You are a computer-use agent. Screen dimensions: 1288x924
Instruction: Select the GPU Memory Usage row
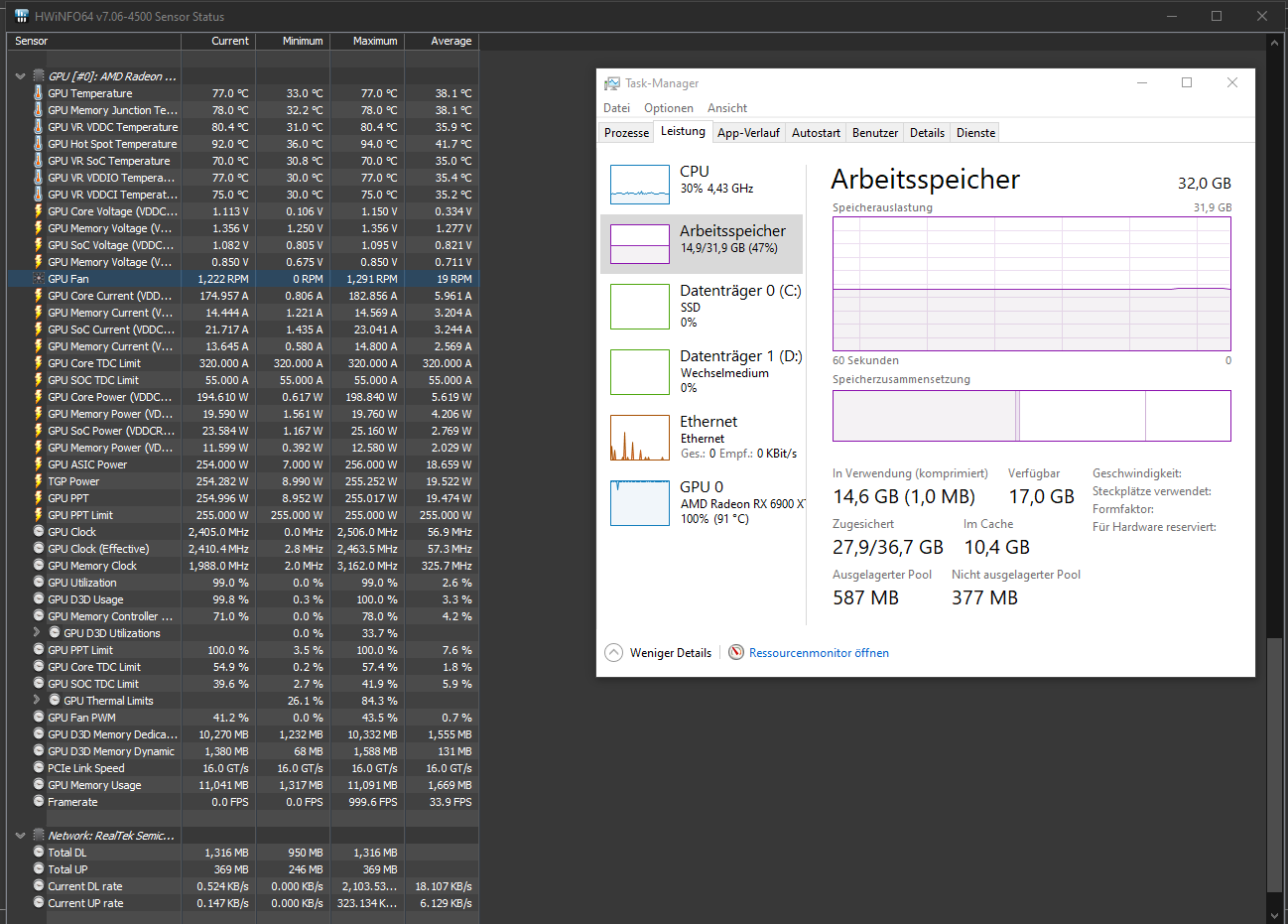[x=243, y=785]
